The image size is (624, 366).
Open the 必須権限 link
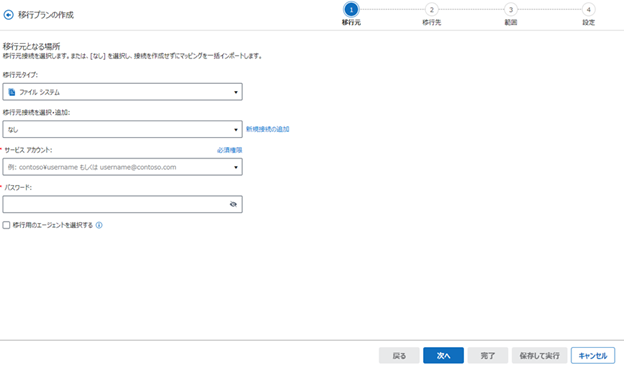(x=230, y=150)
